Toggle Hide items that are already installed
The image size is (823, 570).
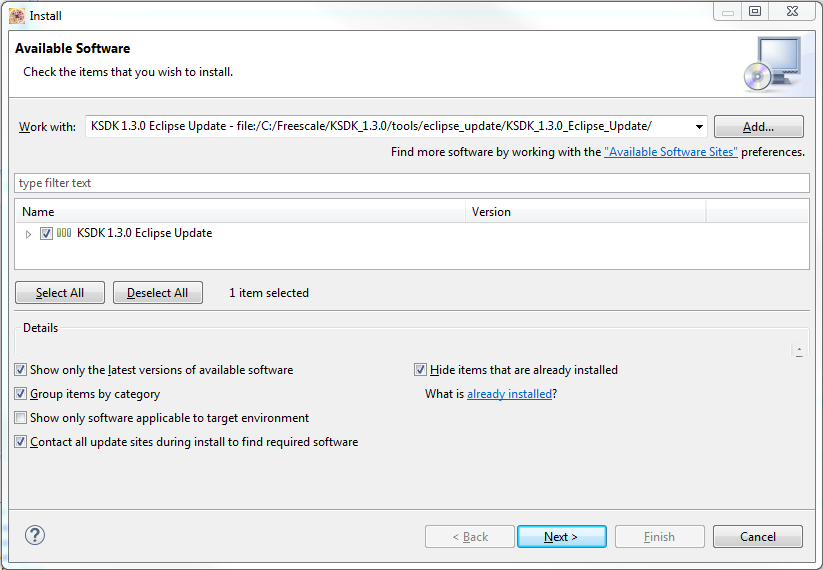pyautogui.click(x=420, y=370)
